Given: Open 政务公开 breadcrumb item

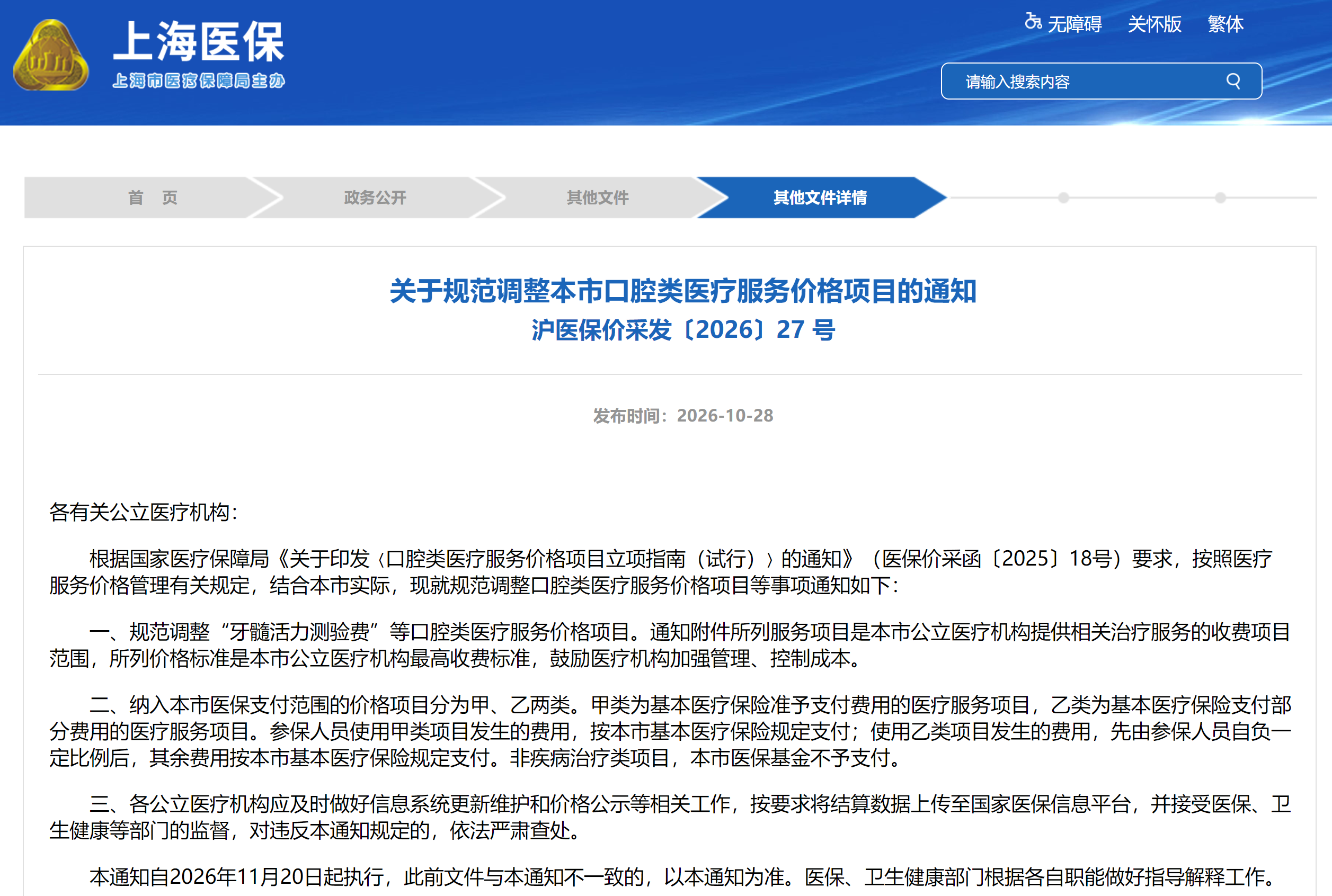Looking at the screenshot, I should click(375, 198).
